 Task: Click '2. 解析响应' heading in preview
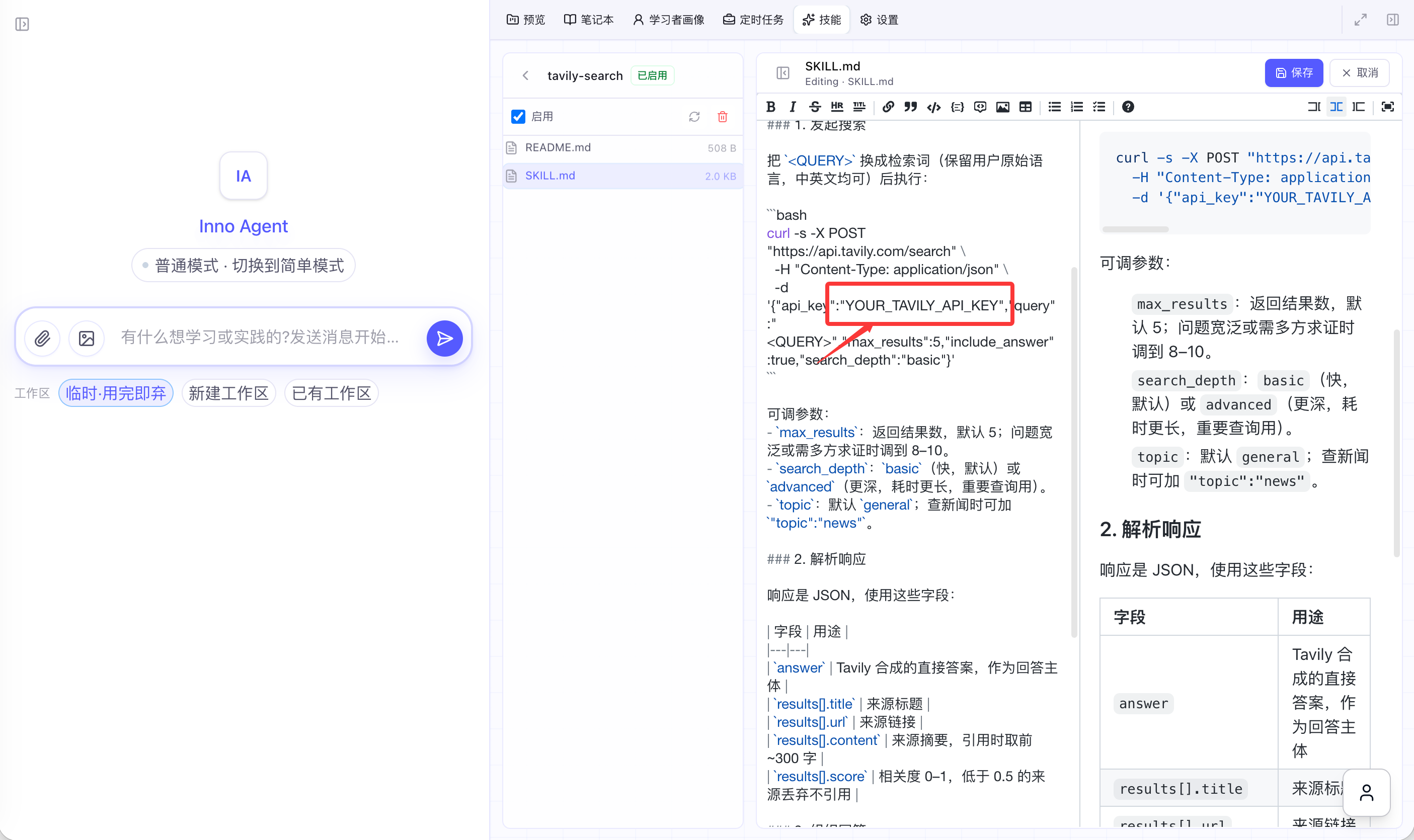tap(1150, 530)
